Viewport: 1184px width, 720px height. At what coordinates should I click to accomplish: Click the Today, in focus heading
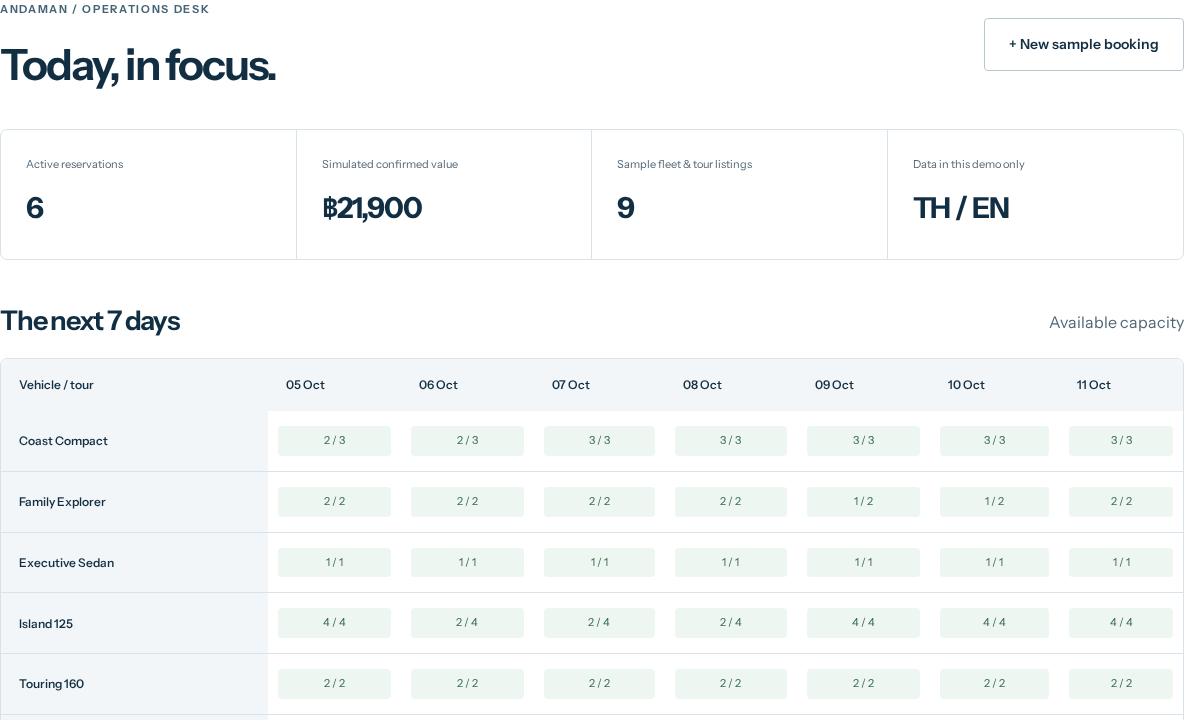[138, 66]
